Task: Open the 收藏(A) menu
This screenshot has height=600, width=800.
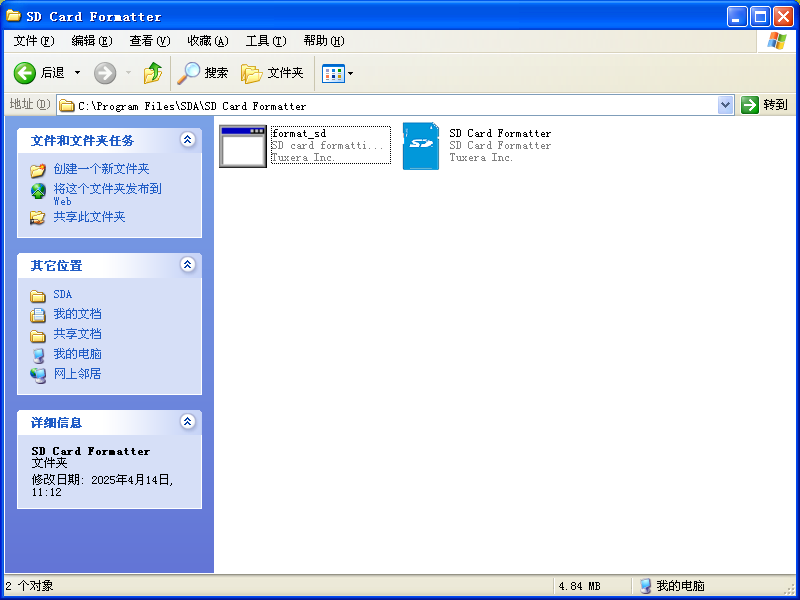Action: pos(208,41)
